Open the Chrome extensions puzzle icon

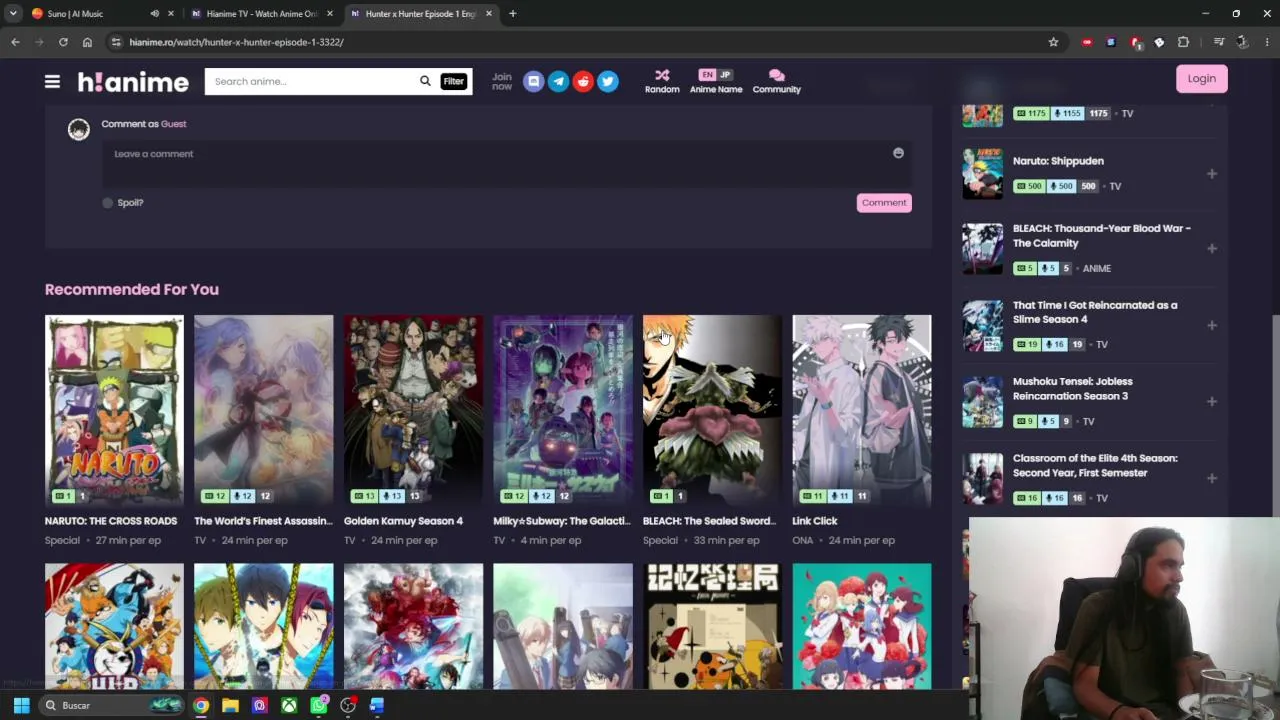[1183, 42]
